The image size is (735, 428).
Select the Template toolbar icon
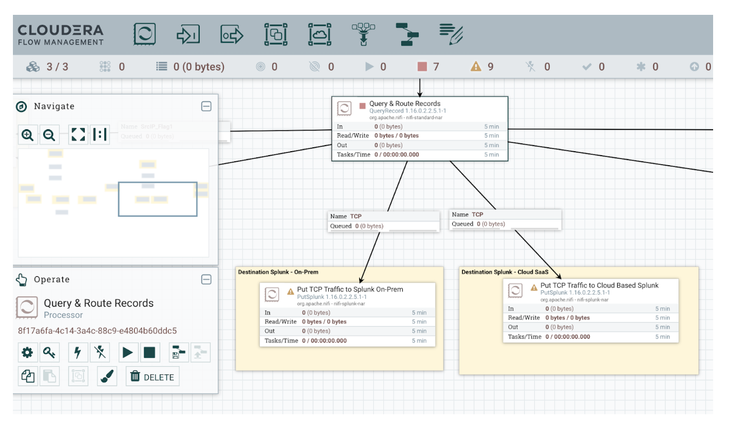point(407,34)
